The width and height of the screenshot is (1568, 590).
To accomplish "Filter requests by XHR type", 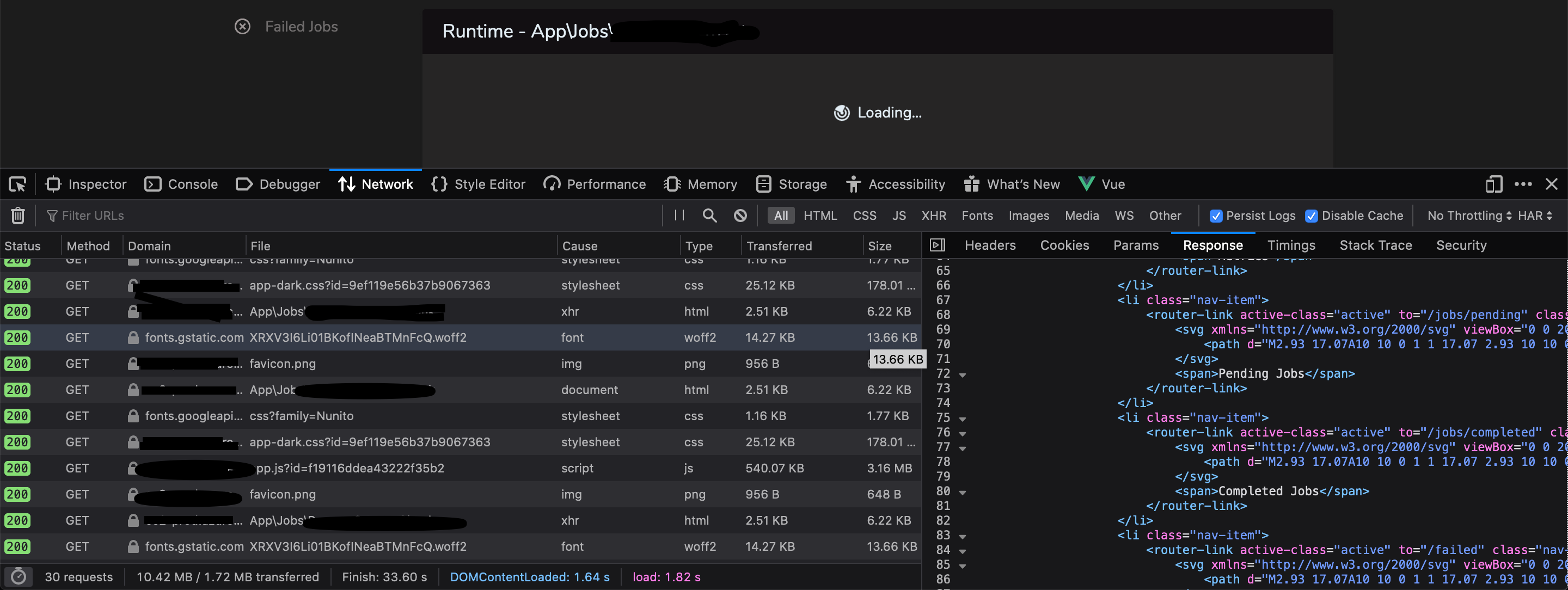I will 934,216.
